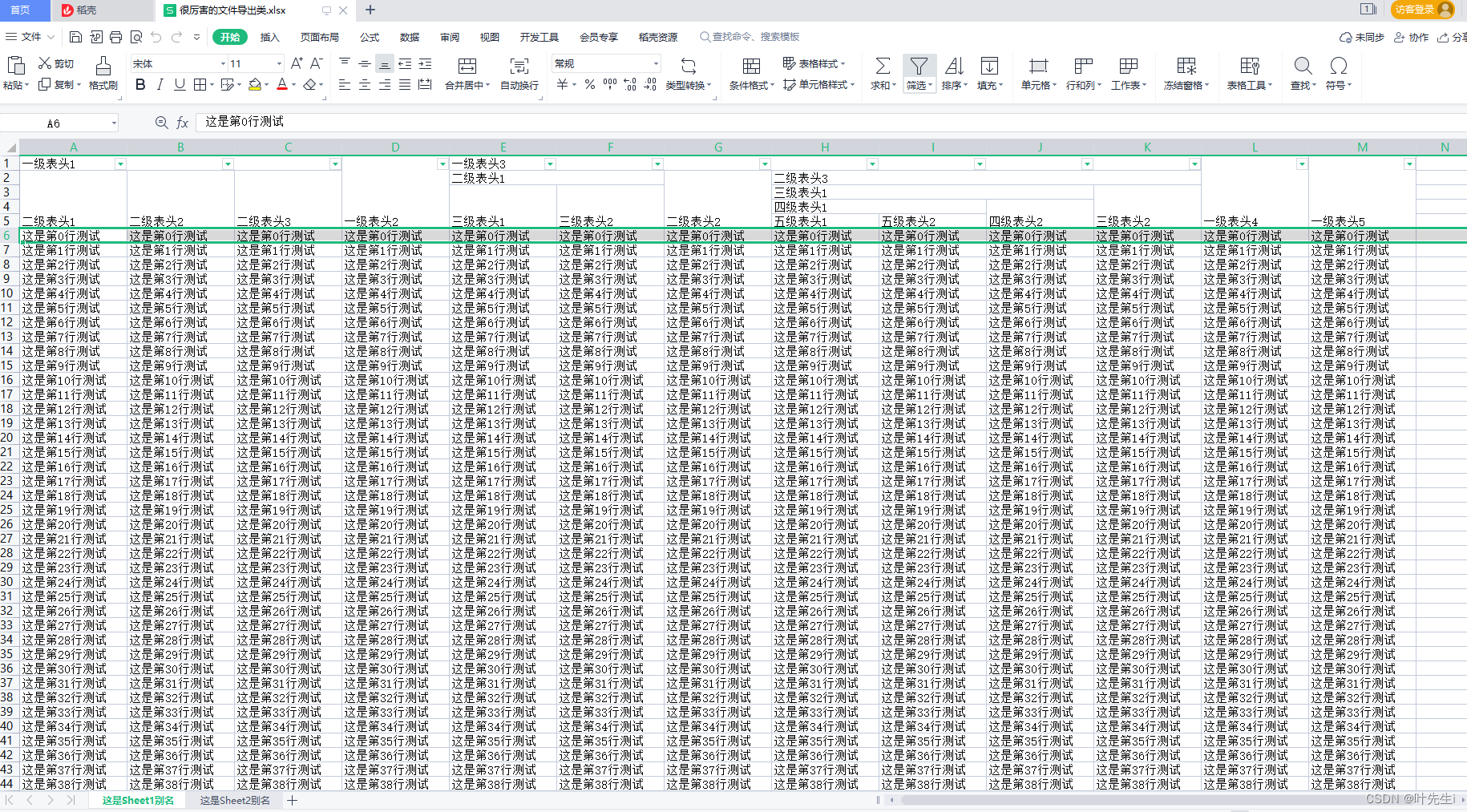The width and height of the screenshot is (1467, 812).
Task: Expand the Name Box dropdown arrow
Action: (114, 123)
